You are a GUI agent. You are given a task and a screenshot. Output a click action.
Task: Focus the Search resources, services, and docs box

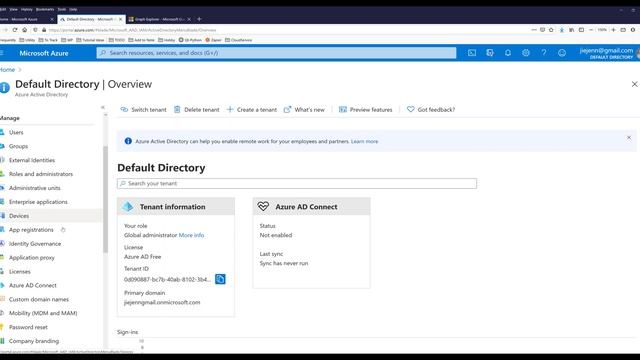pos(276,53)
